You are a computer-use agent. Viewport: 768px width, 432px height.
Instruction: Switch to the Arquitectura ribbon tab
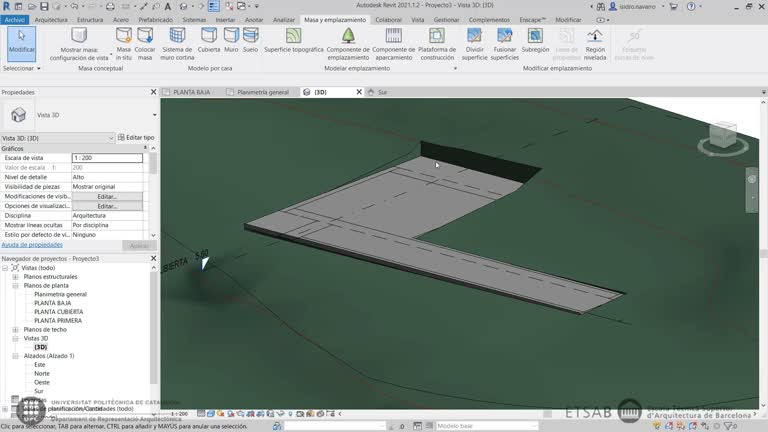click(51, 19)
